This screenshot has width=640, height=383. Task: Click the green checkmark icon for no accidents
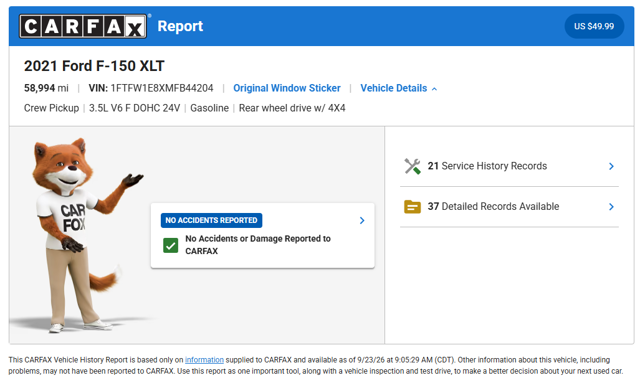pos(171,245)
